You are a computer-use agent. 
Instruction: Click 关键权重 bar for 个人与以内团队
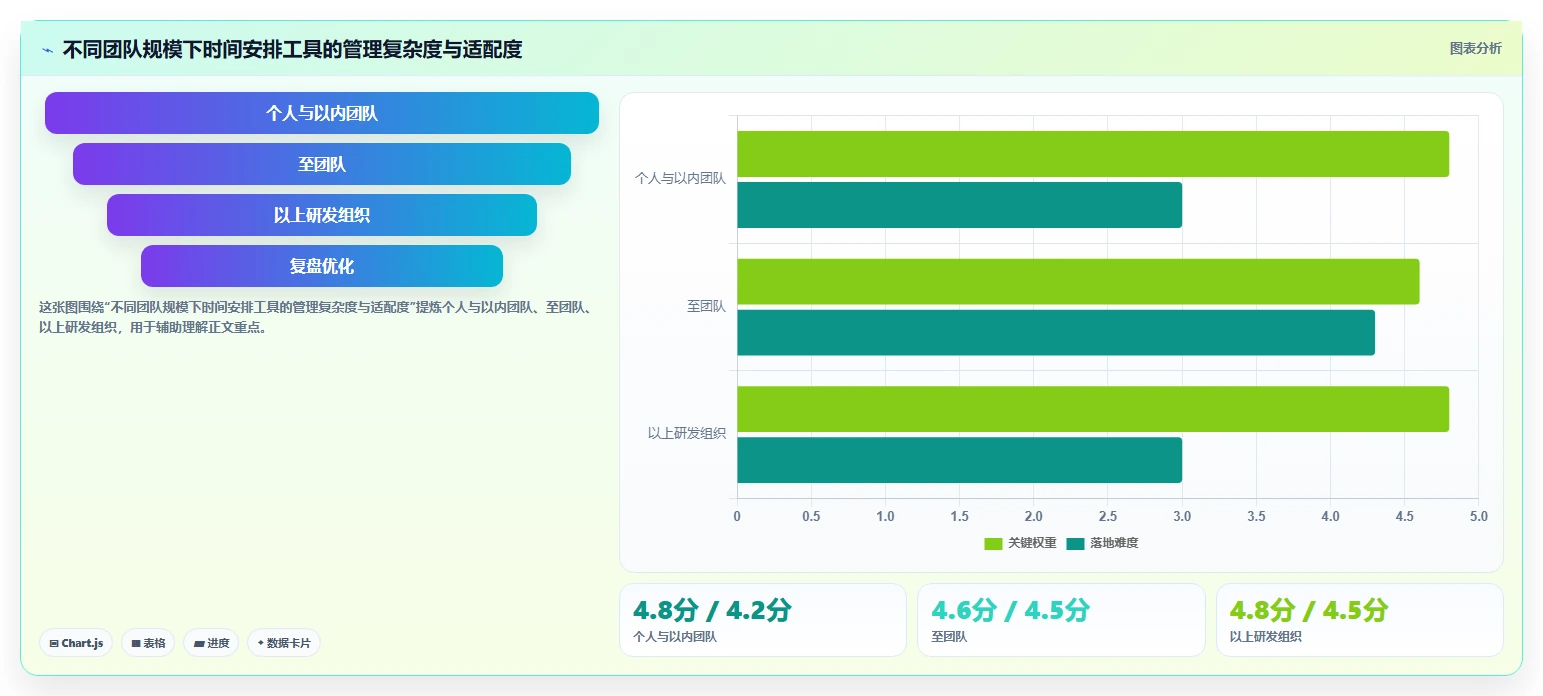click(1093, 154)
